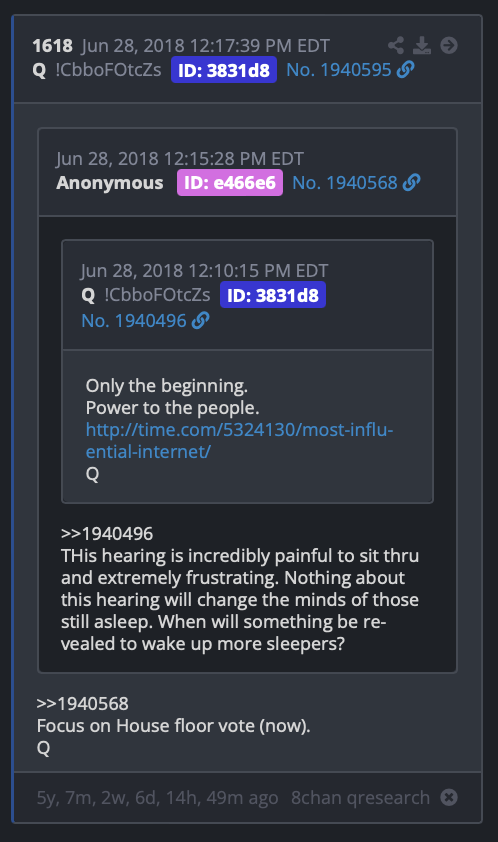Click the pink ID: e466e6 badge
The height and width of the screenshot is (842, 498).
(230, 183)
